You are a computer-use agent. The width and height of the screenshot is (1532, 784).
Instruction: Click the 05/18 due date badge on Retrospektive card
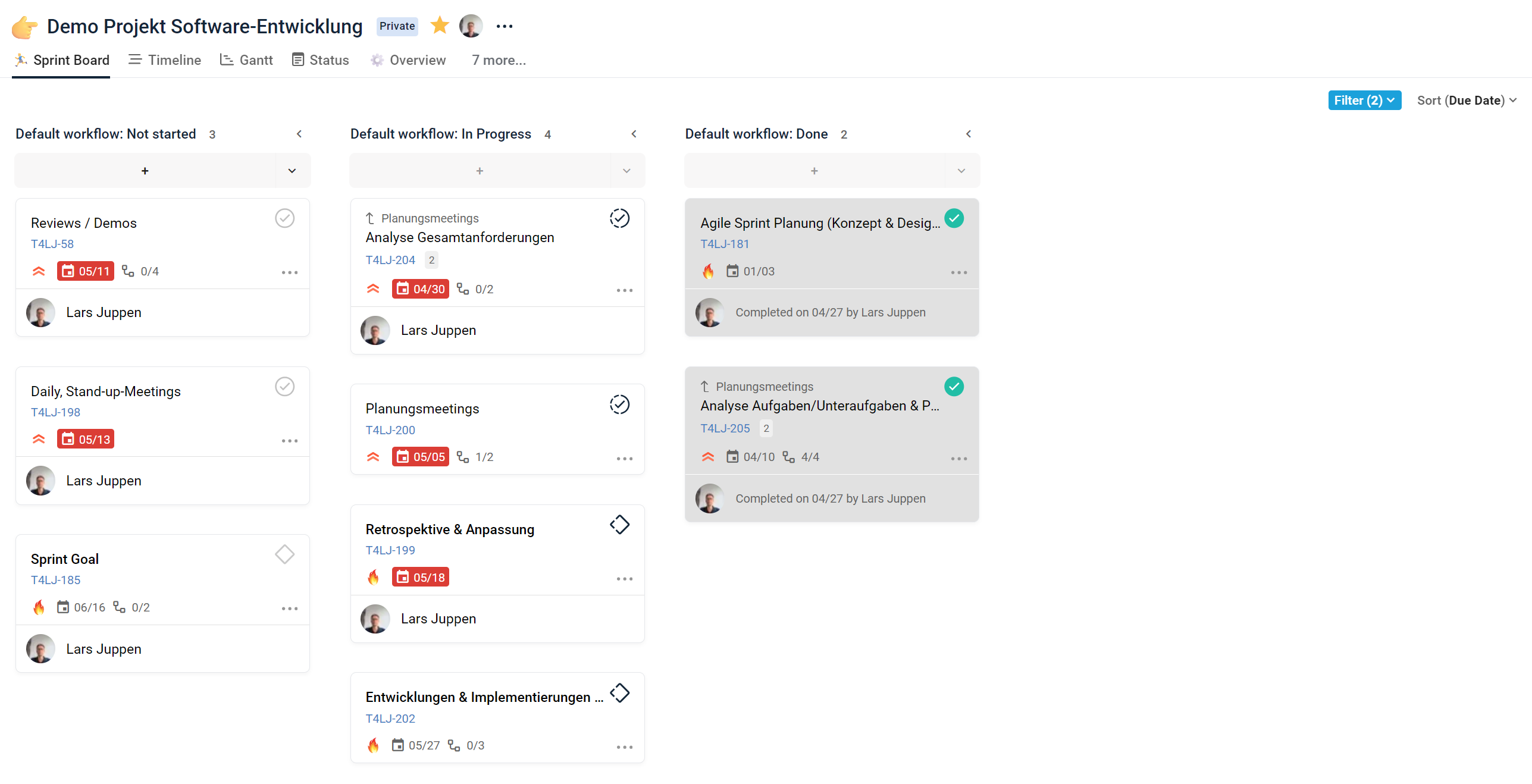tap(421, 578)
